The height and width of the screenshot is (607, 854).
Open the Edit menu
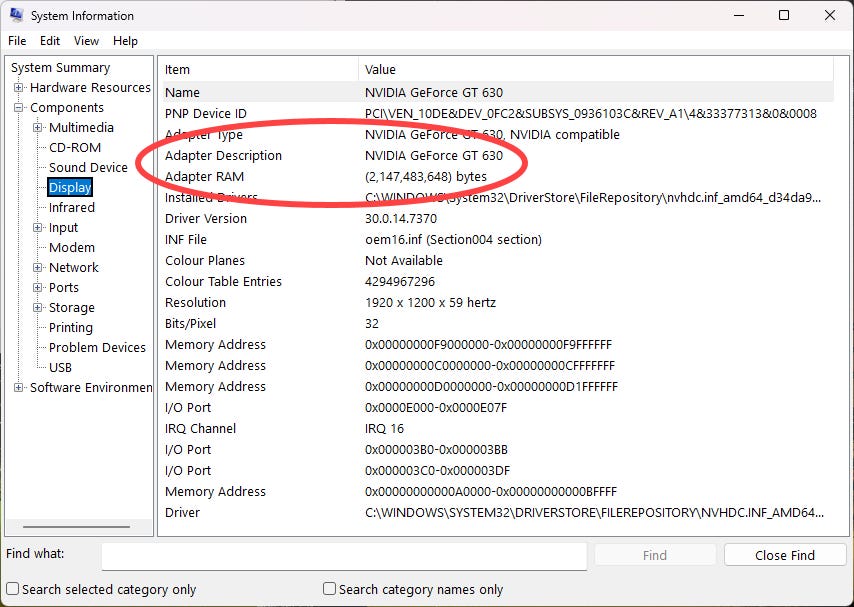pos(50,41)
